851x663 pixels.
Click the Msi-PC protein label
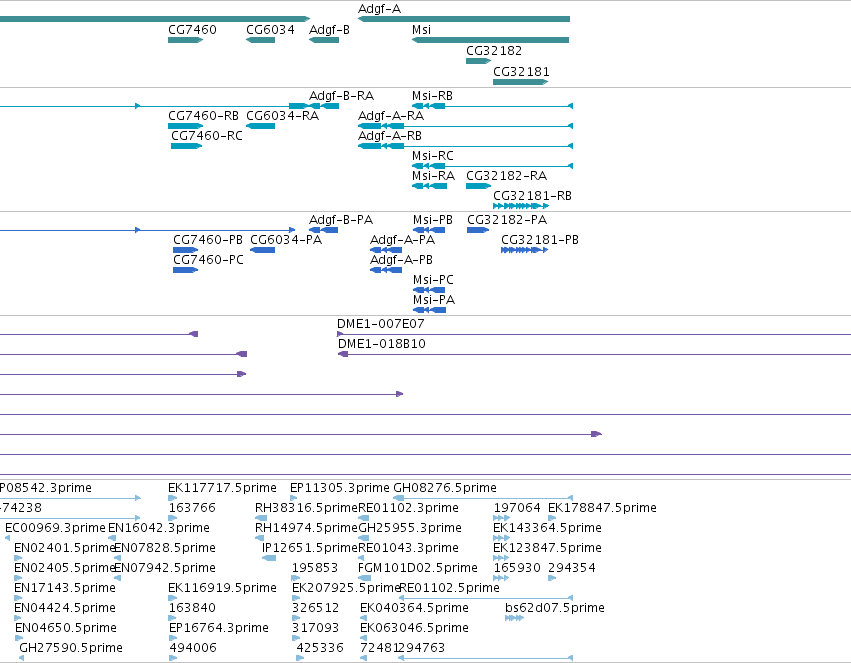point(433,280)
